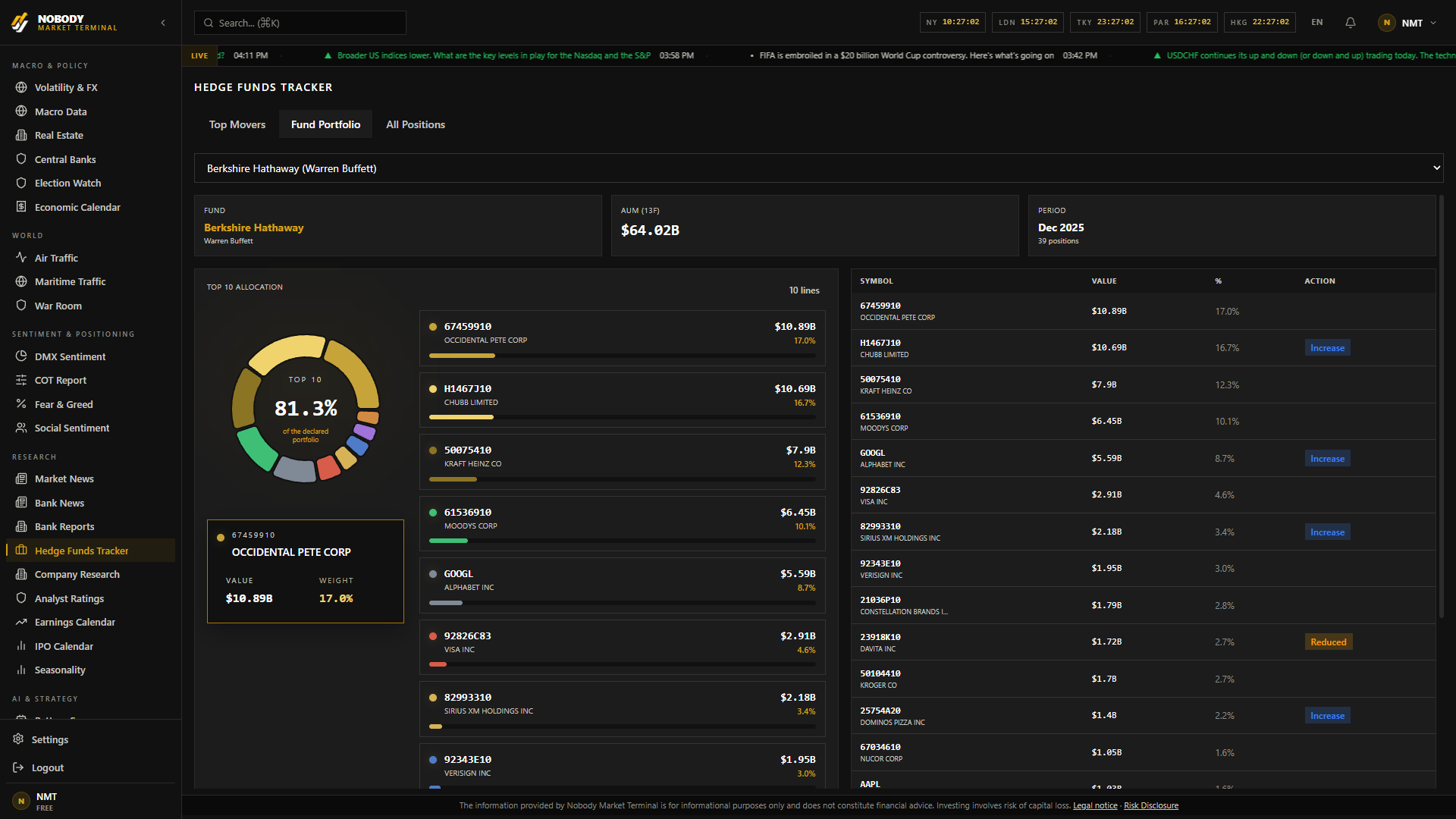Click the positions table scrollbar
1456x819 pixels.
coord(1442,406)
